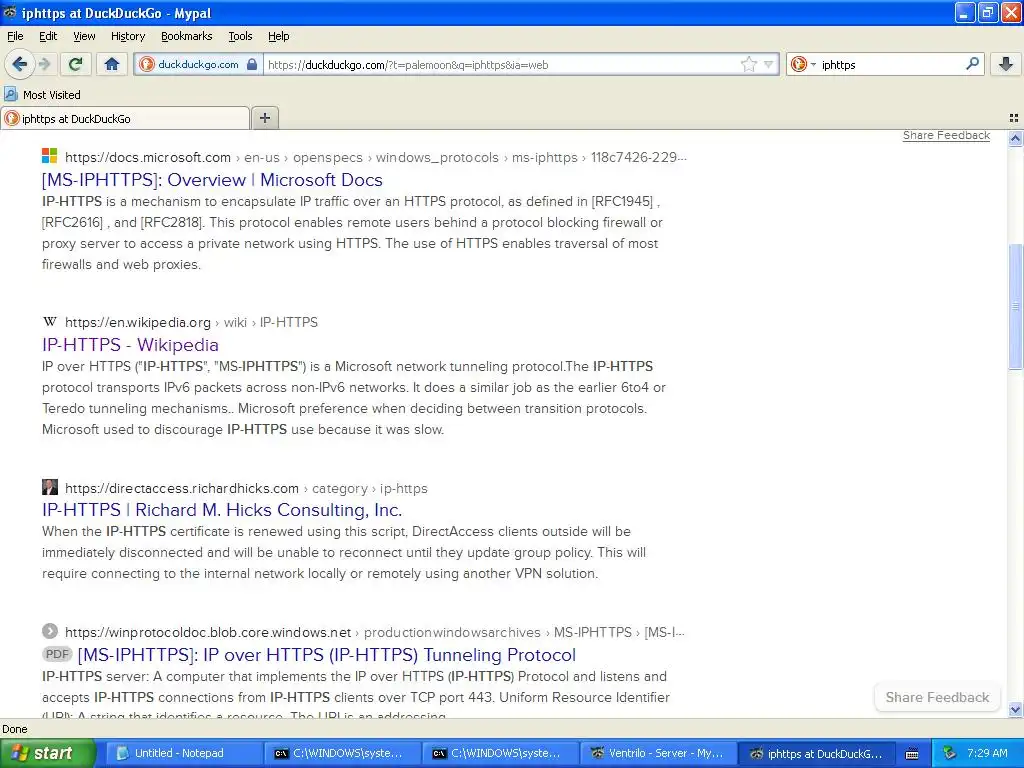Click the docs.microsoft.com result URL
The height and width of the screenshot is (768, 1024).
pos(148,157)
